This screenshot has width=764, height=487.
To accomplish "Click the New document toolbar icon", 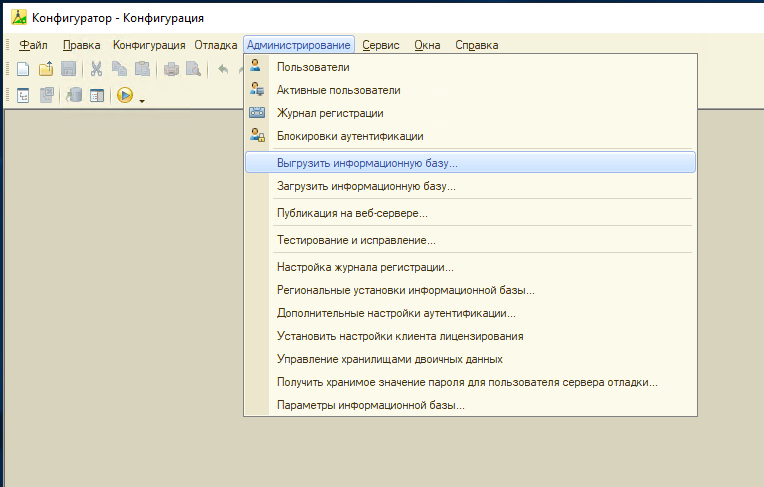I will pos(23,69).
